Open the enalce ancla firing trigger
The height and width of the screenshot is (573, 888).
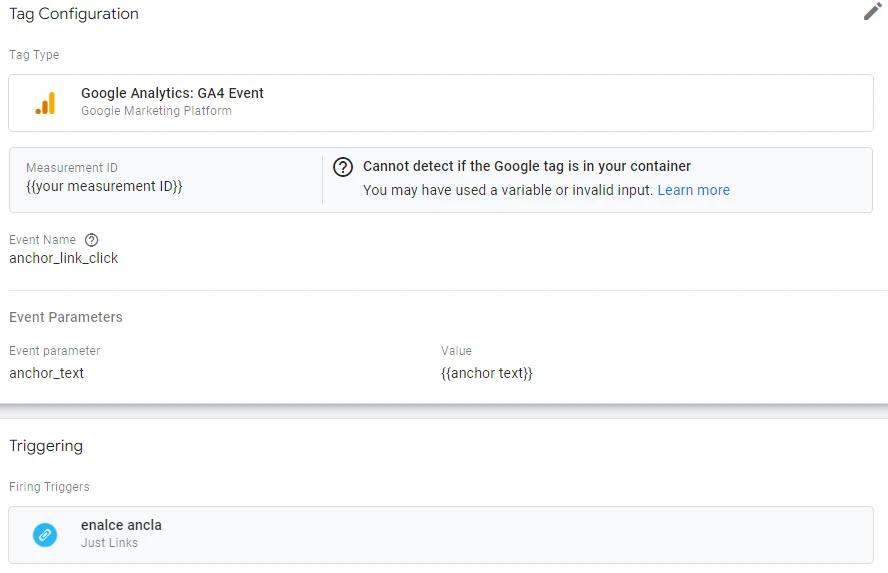pyautogui.click(x=121, y=525)
